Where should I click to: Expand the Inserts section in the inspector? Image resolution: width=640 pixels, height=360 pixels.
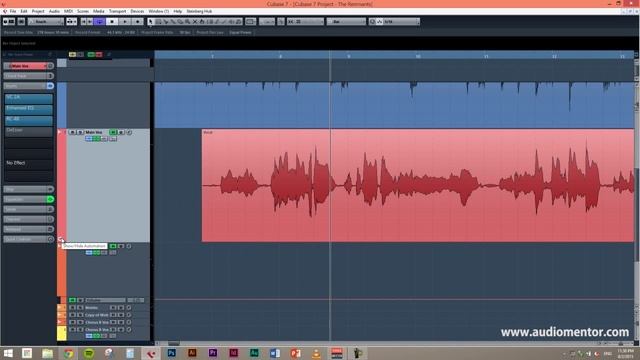(x=24, y=86)
